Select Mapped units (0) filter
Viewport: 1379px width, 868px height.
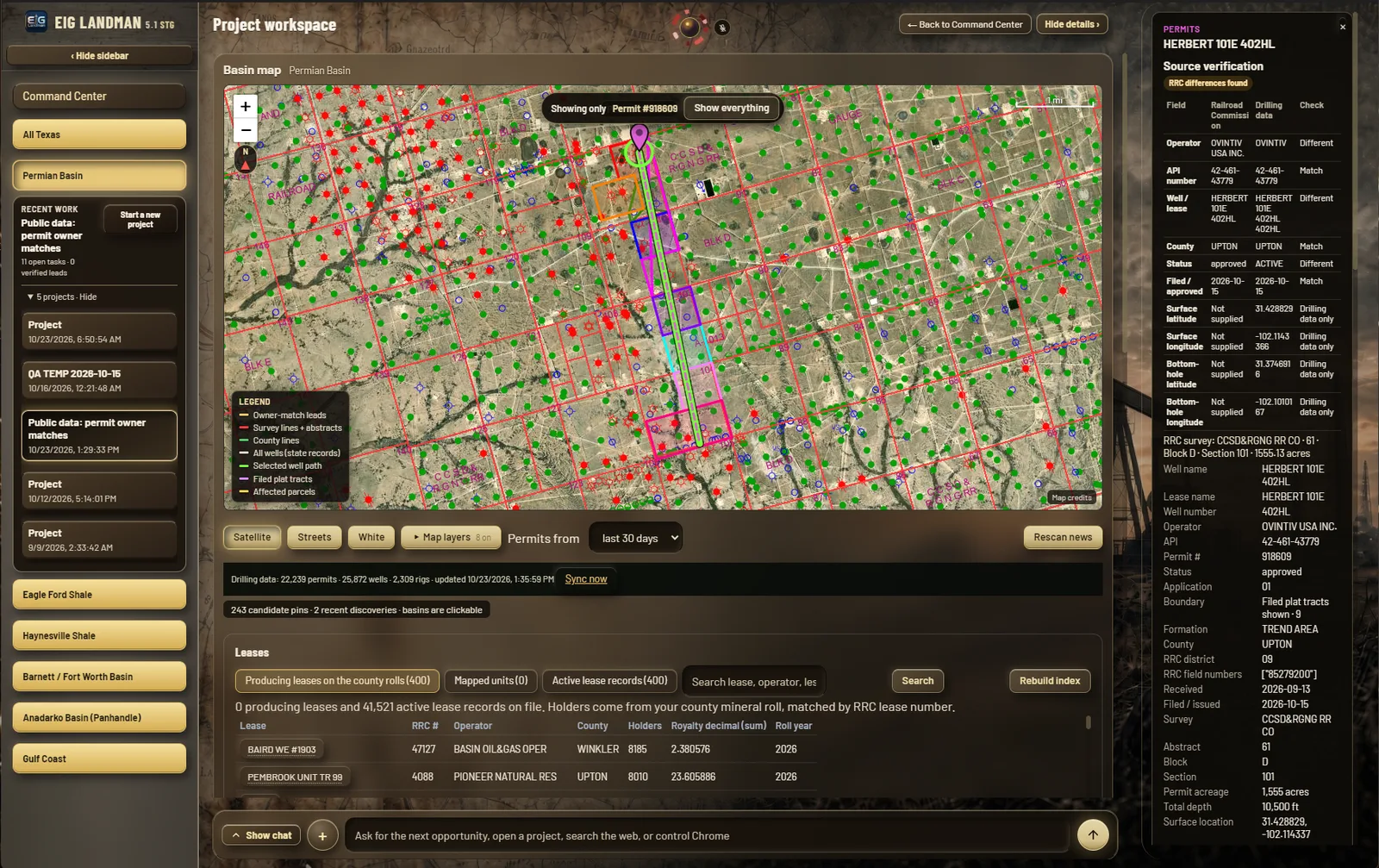click(x=490, y=681)
